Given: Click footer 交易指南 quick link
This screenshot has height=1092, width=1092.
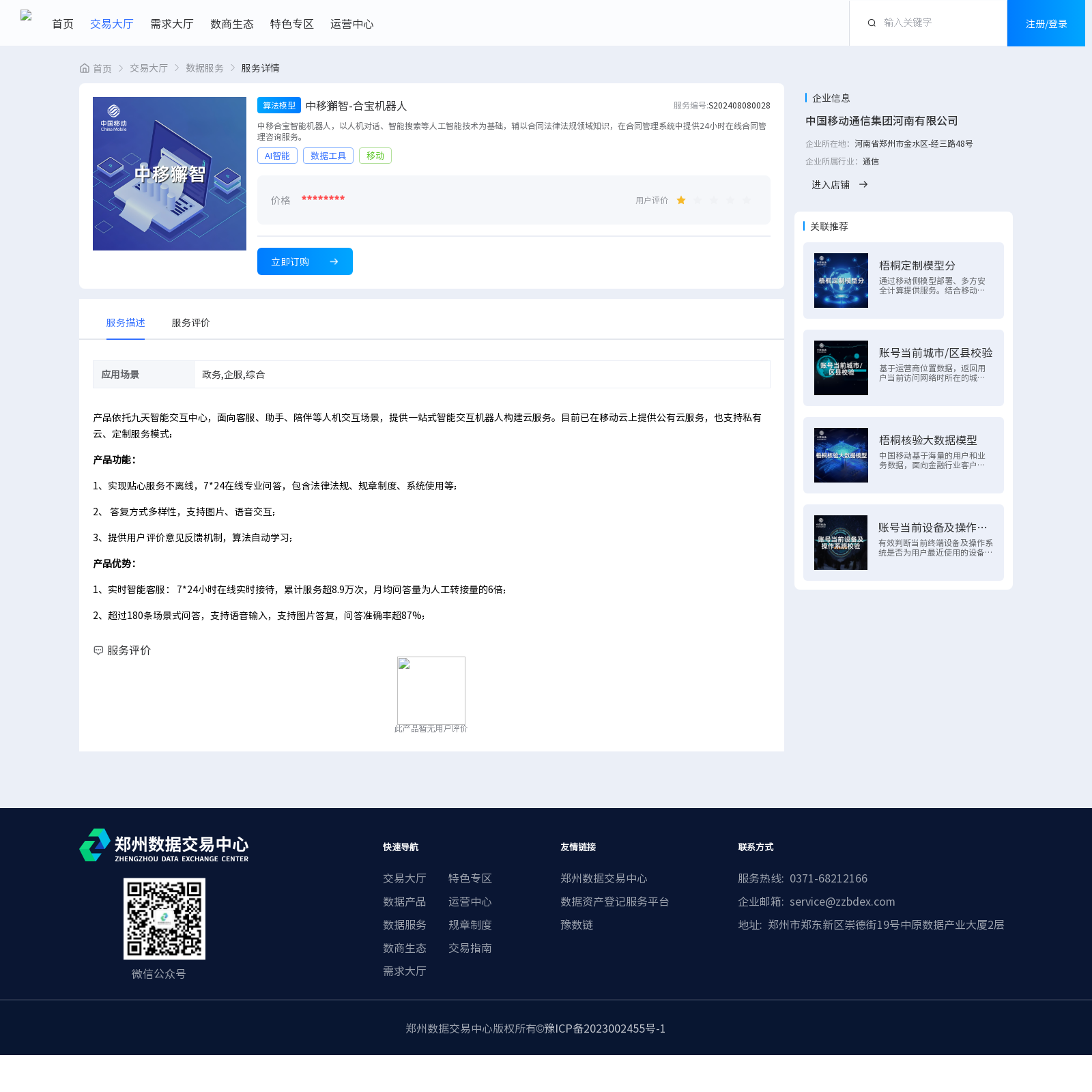Looking at the screenshot, I should pos(470,948).
